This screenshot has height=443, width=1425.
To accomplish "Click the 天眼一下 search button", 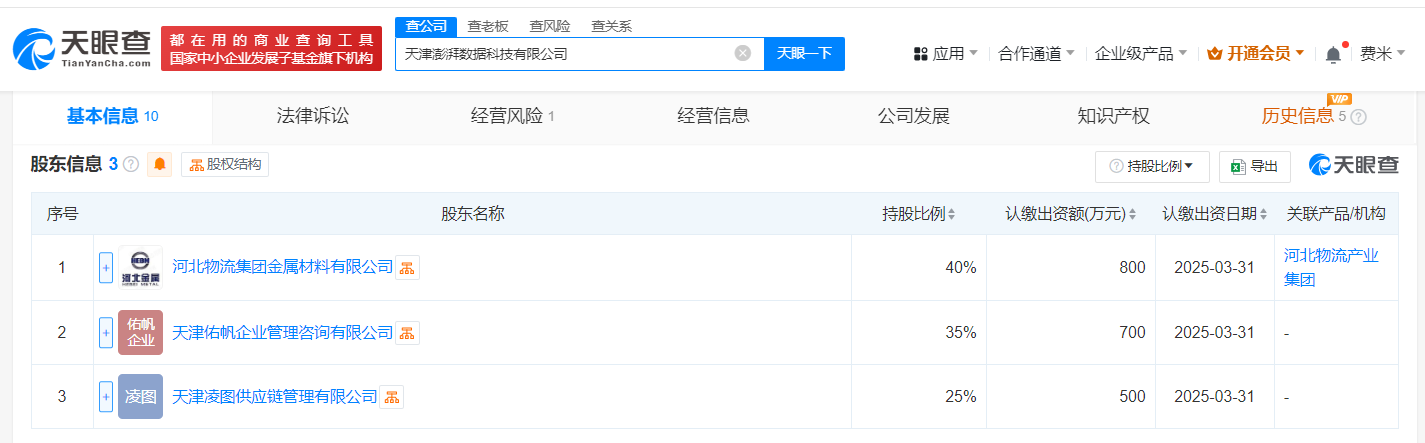I will (804, 54).
